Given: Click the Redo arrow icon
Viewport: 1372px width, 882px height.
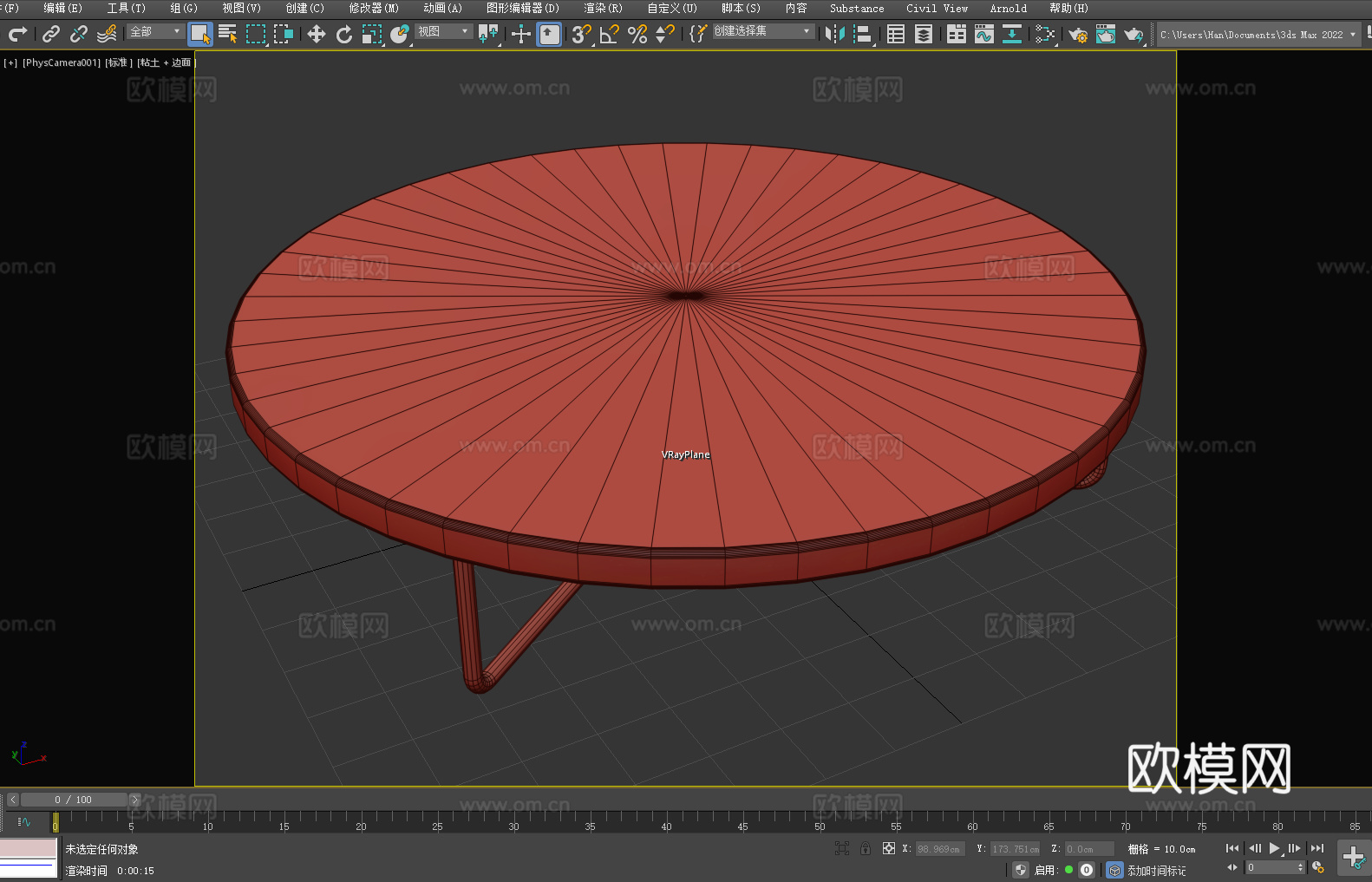Looking at the screenshot, I should coord(17,34).
